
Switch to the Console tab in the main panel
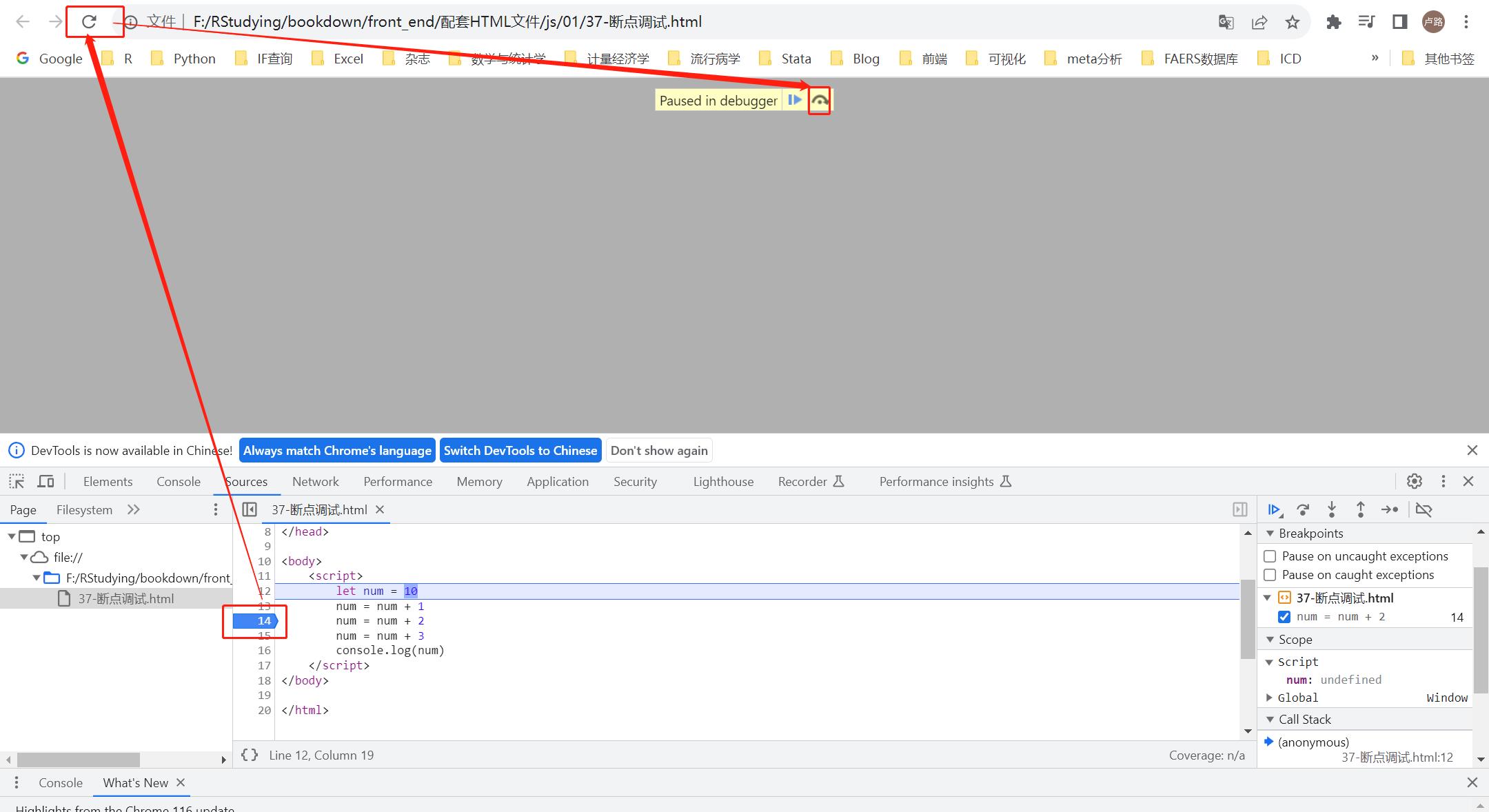(179, 481)
